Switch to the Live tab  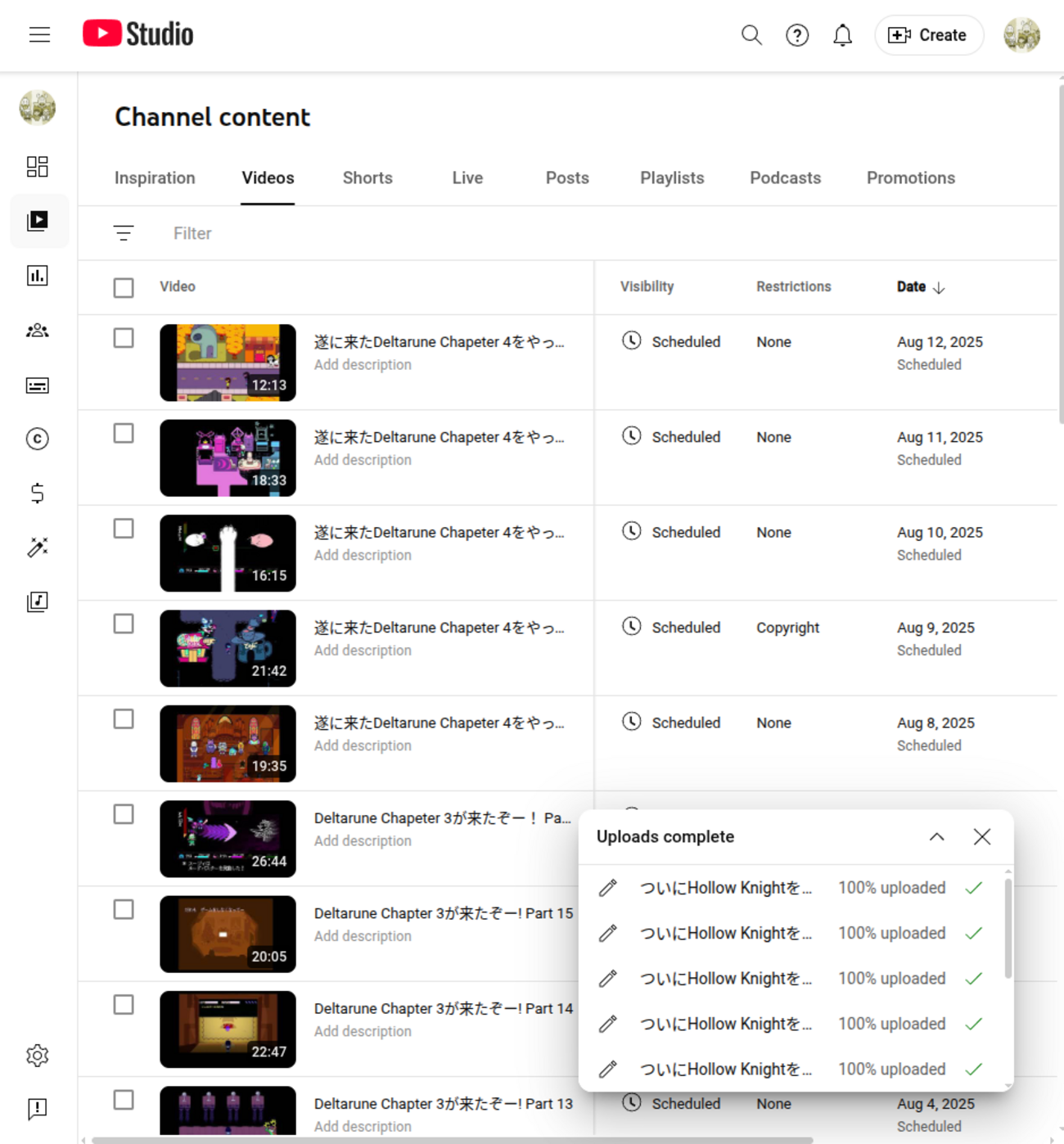(467, 178)
